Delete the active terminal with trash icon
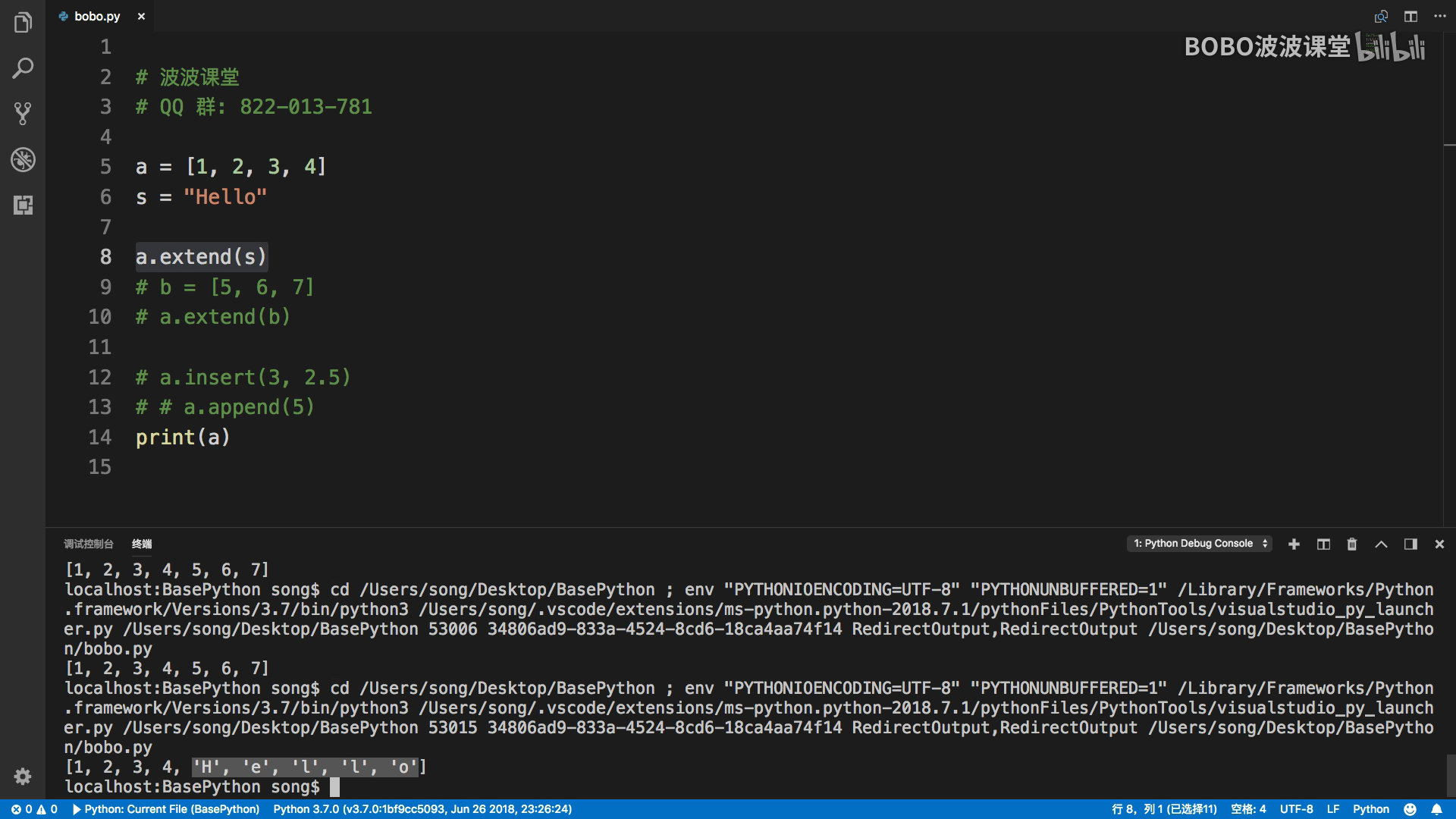Image resolution: width=1456 pixels, height=819 pixels. pyautogui.click(x=1351, y=544)
